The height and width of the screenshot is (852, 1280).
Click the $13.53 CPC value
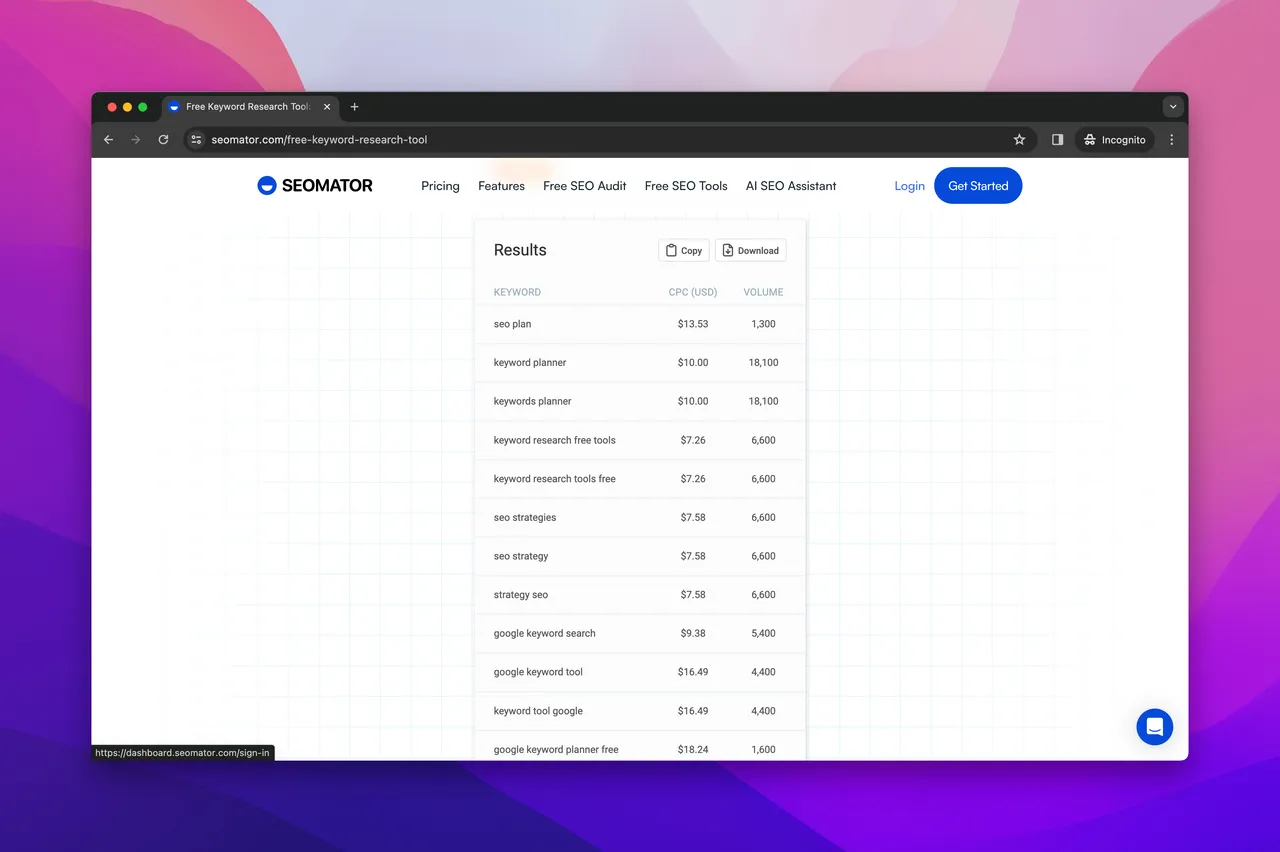tap(693, 324)
